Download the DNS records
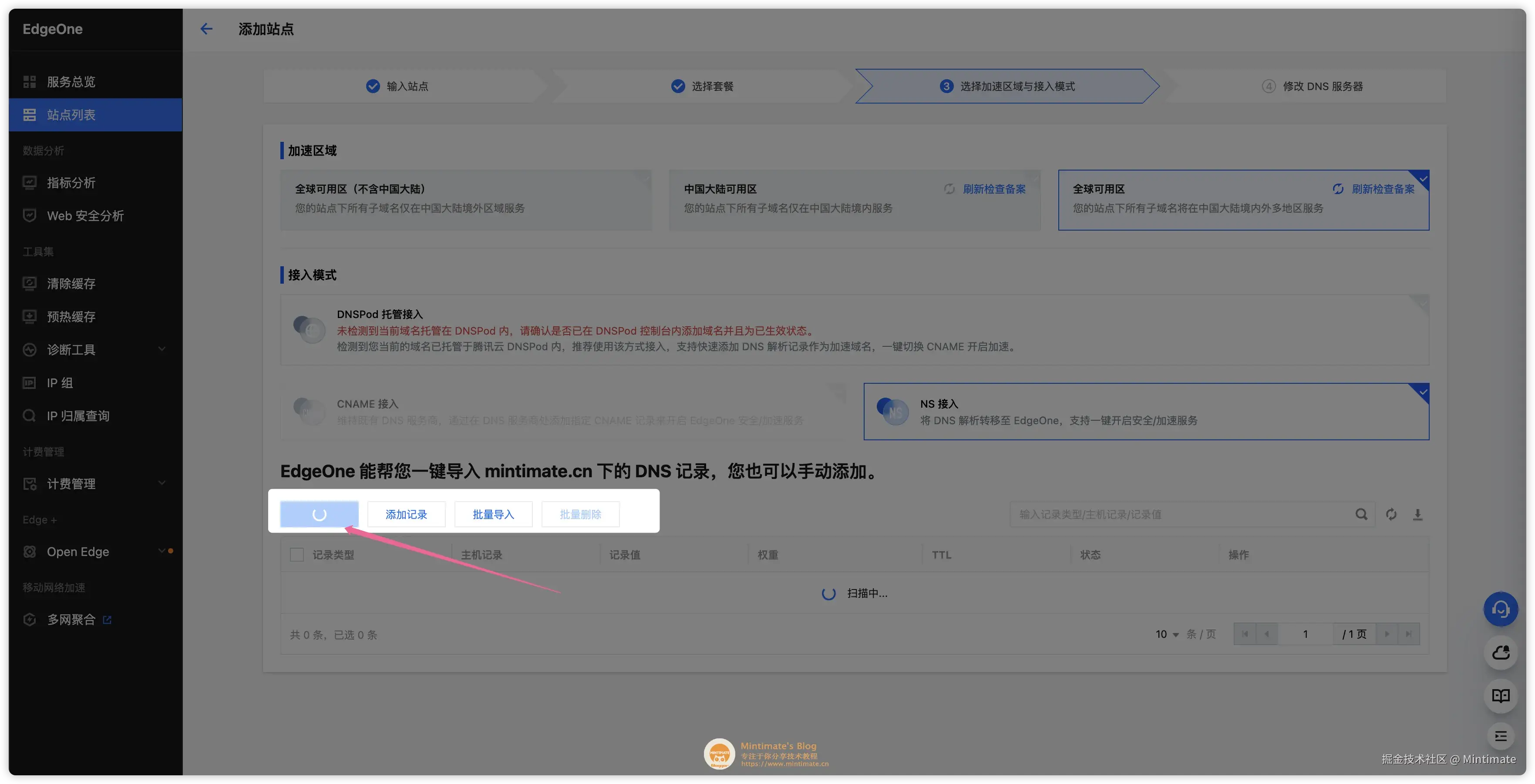 tap(1419, 514)
